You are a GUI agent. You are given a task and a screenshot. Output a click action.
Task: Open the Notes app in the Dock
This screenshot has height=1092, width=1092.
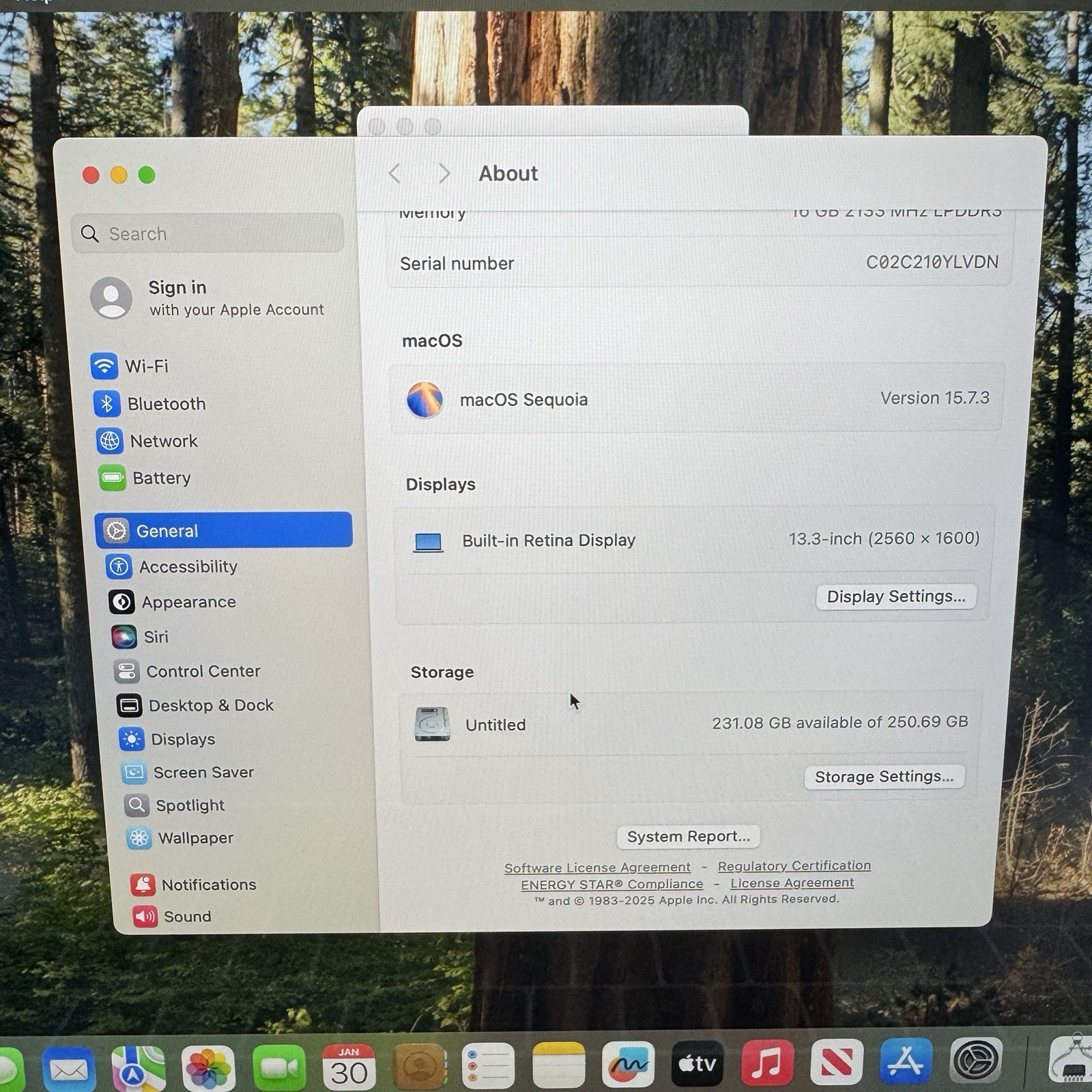pyautogui.click(x=559, y=1065)
